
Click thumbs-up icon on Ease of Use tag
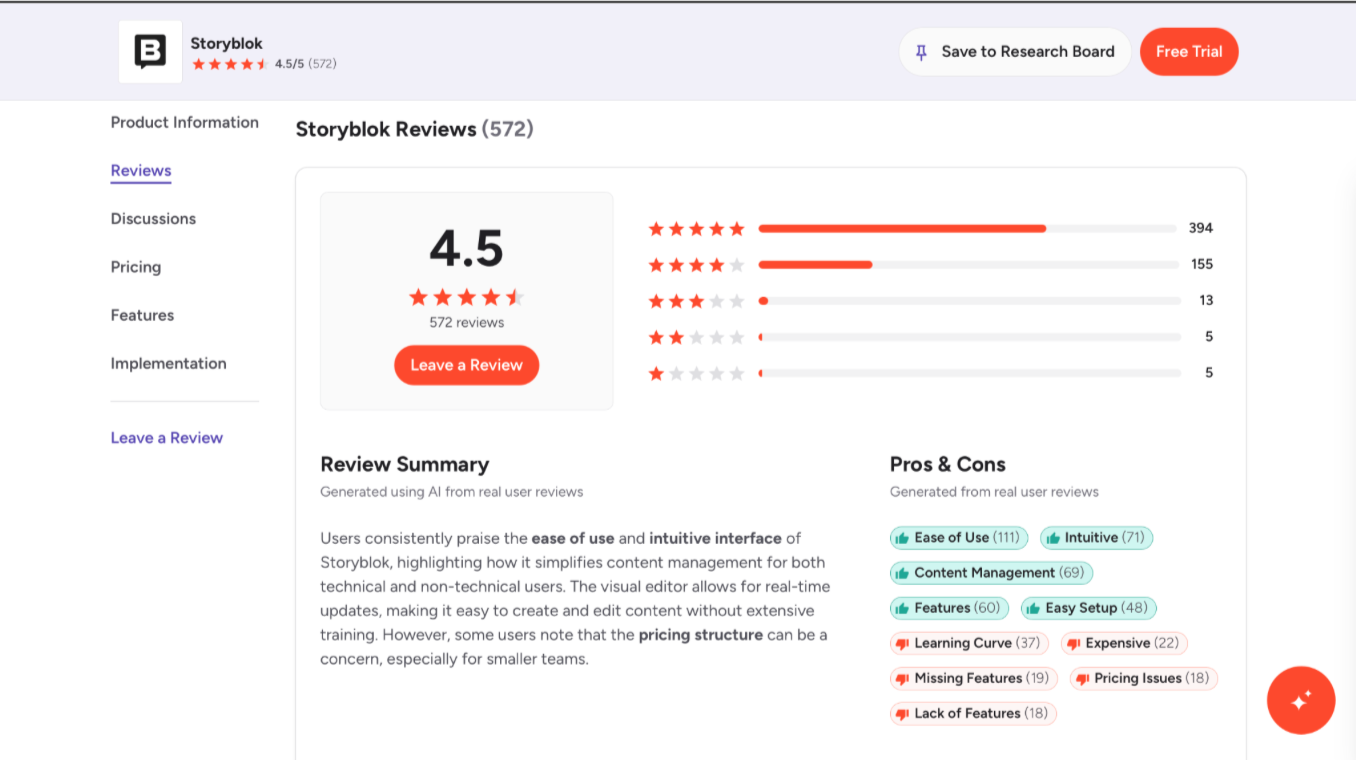902,538
